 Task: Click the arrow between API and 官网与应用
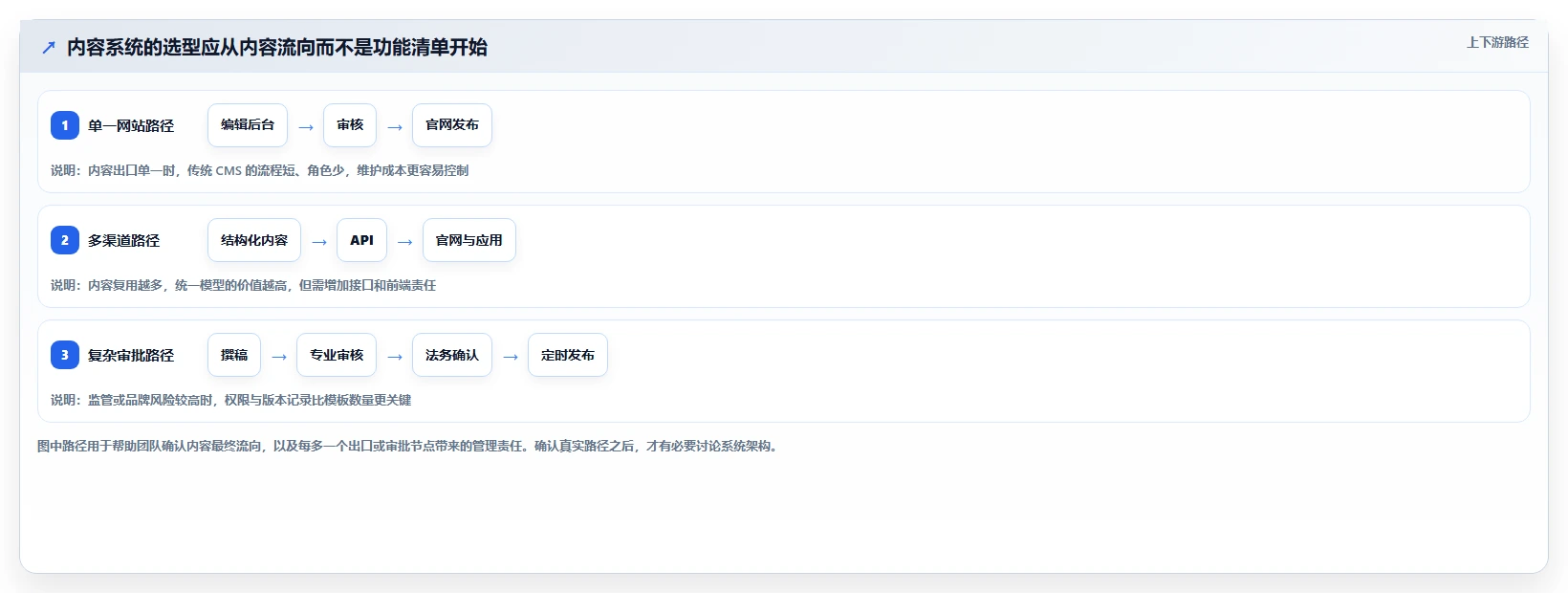tap(405, 242)
